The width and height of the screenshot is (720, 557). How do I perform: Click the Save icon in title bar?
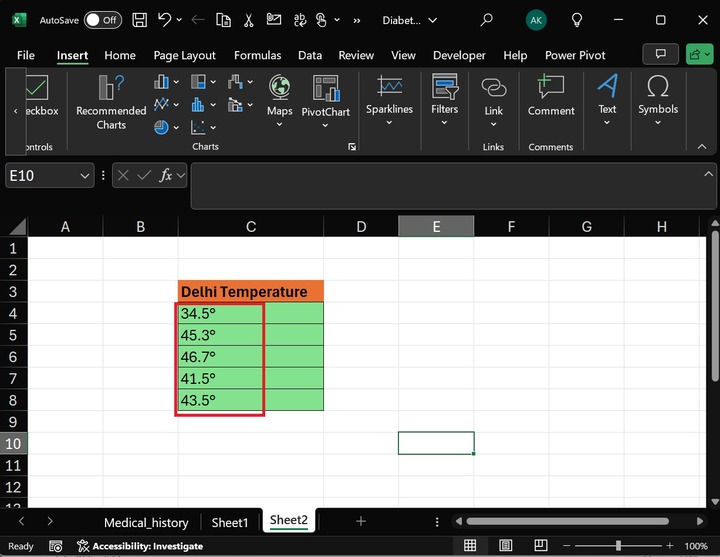click(x=140, y=20)
